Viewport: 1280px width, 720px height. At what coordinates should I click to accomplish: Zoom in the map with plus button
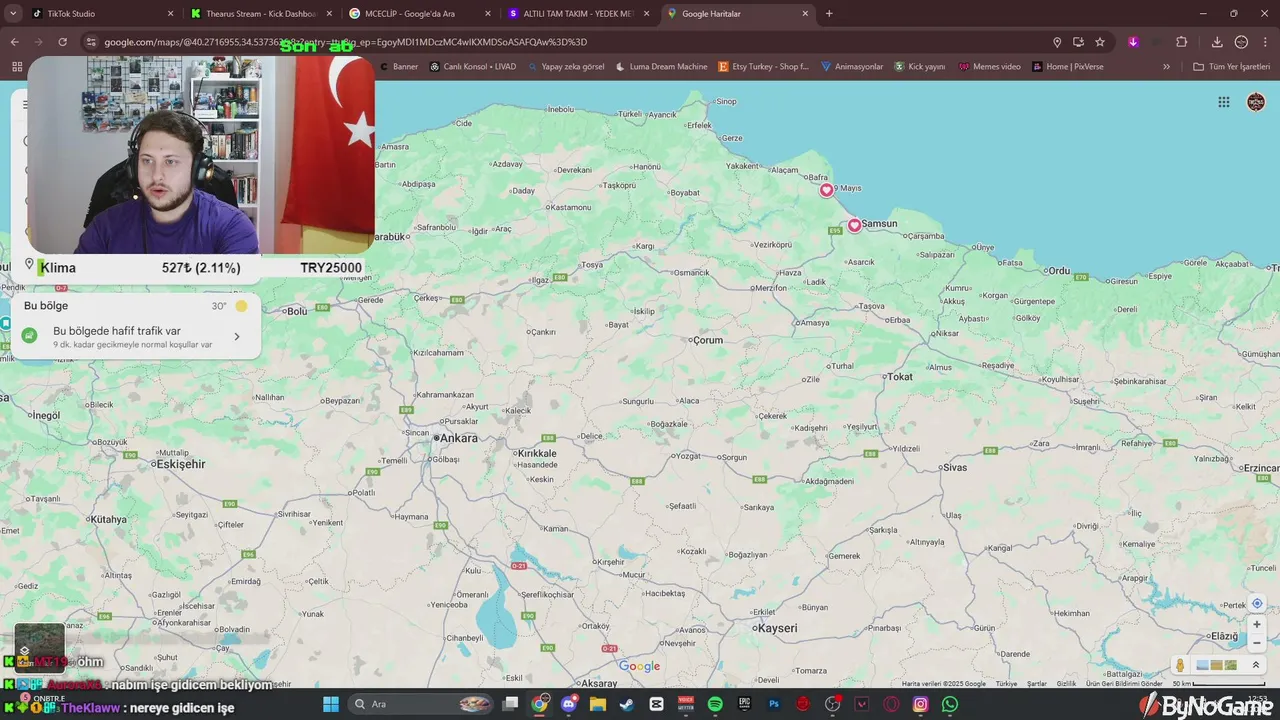coord(1257,625)
